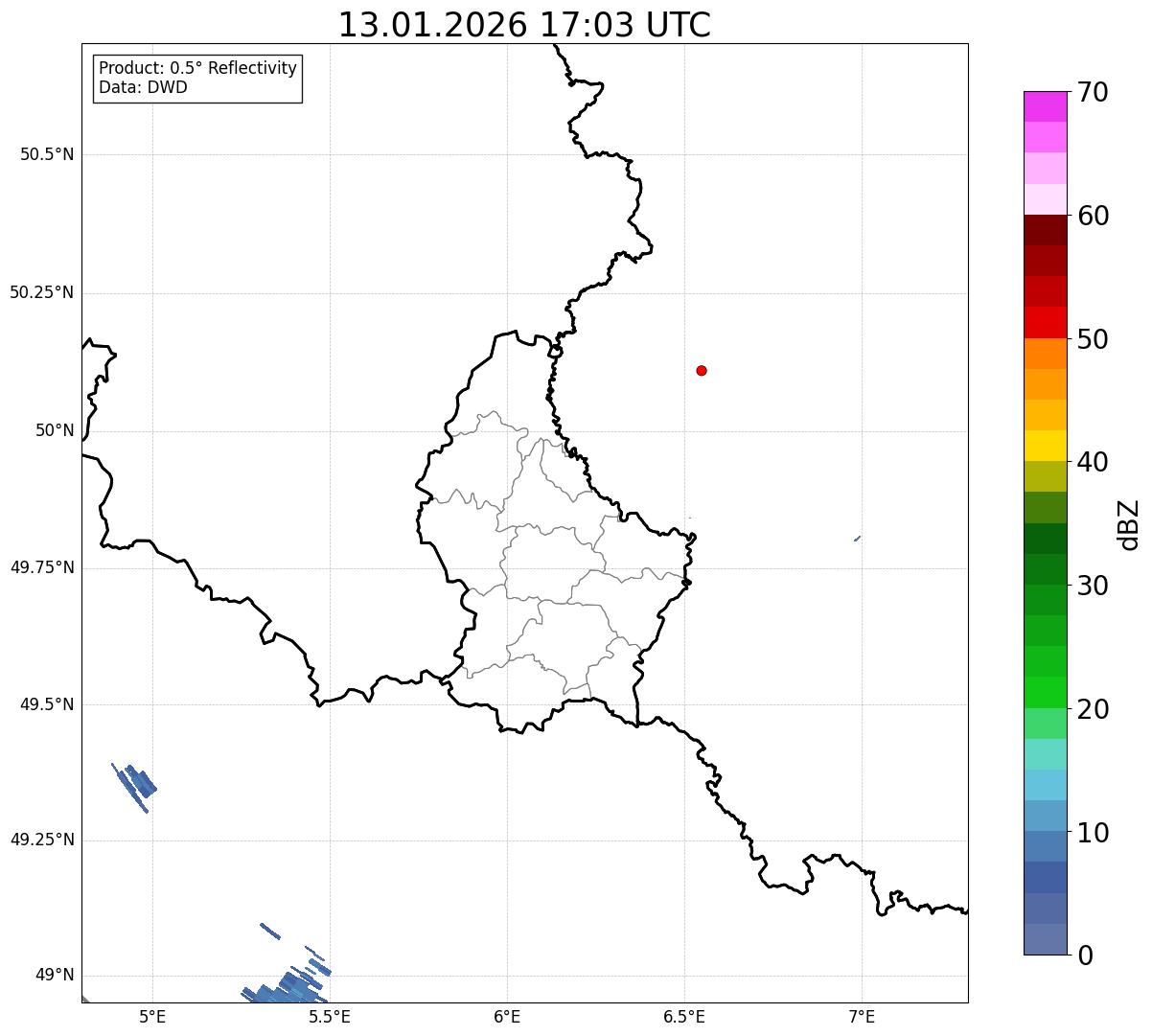Click the bright green swatch just above 20
1152x1036 pixels.
(x=1045, y=692)
